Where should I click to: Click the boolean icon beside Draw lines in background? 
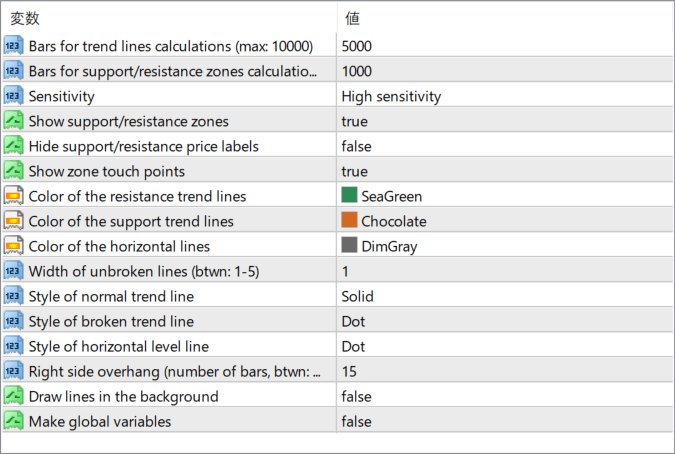click(x=14, y=396)
